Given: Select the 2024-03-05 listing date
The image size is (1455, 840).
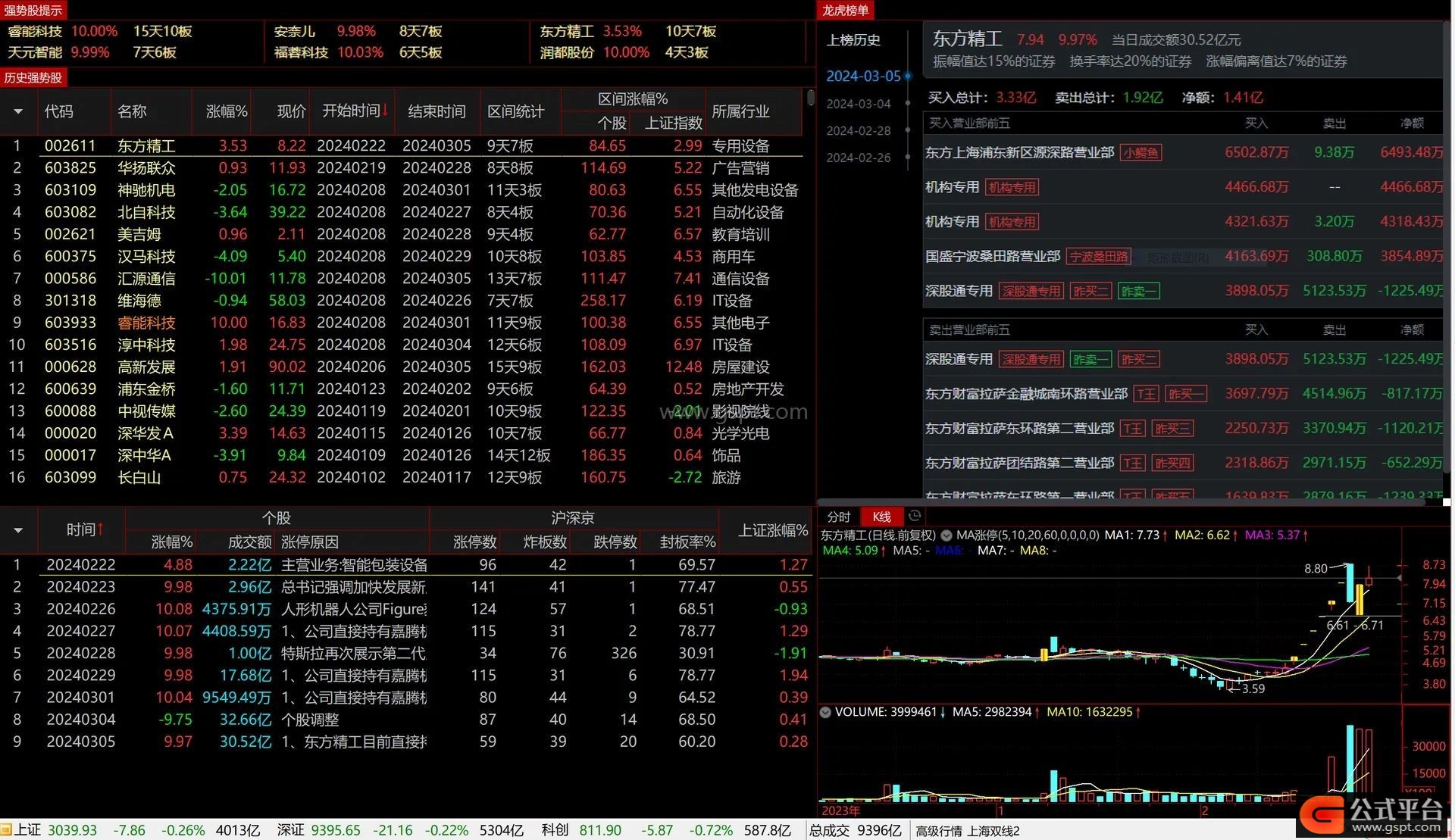Looking at the screenshot, I should click(x=863, y=76).
